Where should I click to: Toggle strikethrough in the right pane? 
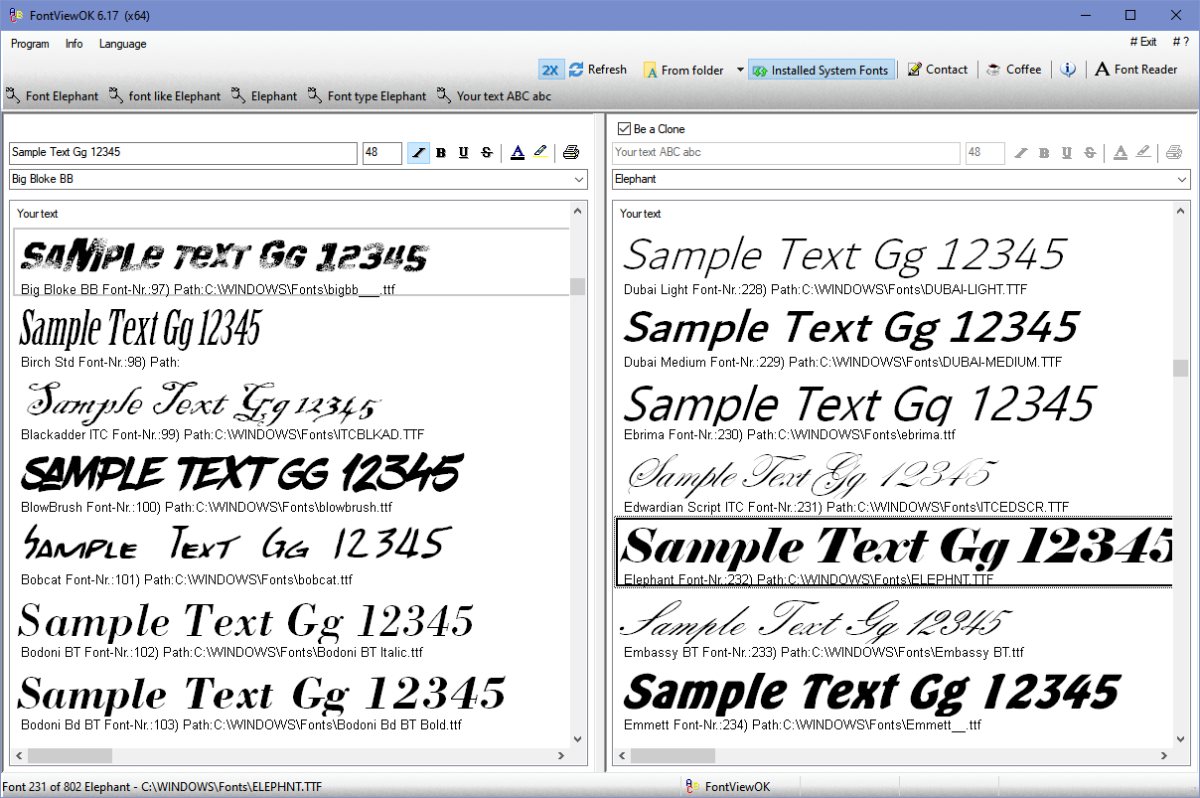1089,153
